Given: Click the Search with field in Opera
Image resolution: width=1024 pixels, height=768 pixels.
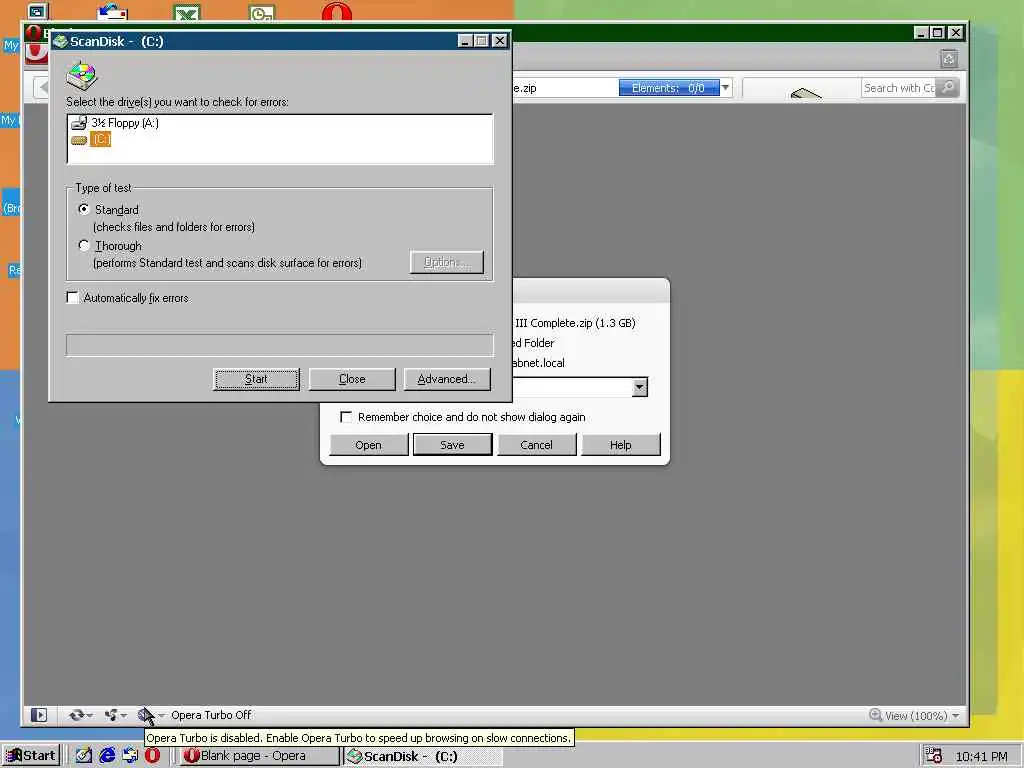Looking at the screenshot, I should [x=899, y=88].
